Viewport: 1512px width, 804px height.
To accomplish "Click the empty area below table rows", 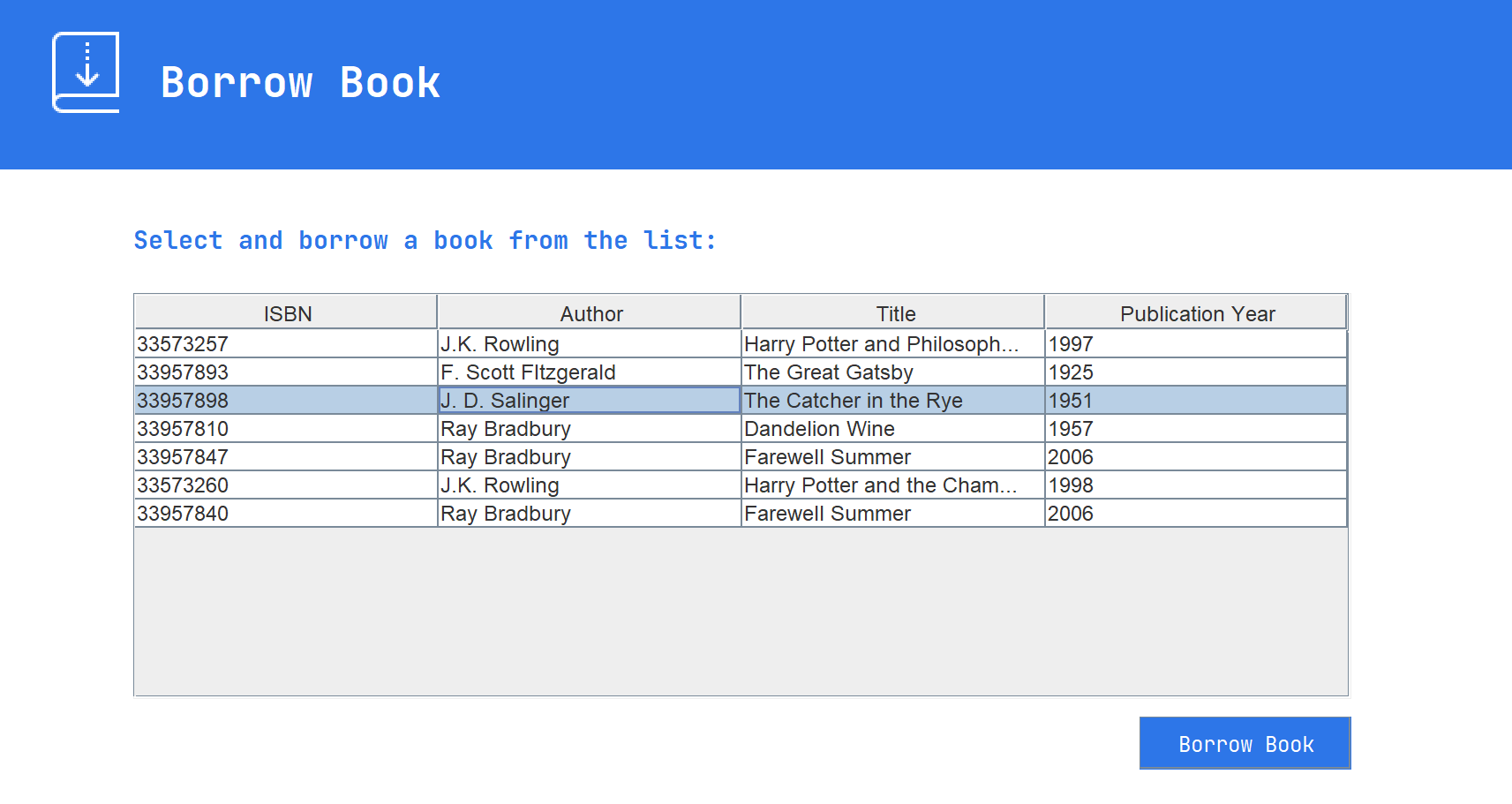I will pyautogui.click(x=741, y=611).
